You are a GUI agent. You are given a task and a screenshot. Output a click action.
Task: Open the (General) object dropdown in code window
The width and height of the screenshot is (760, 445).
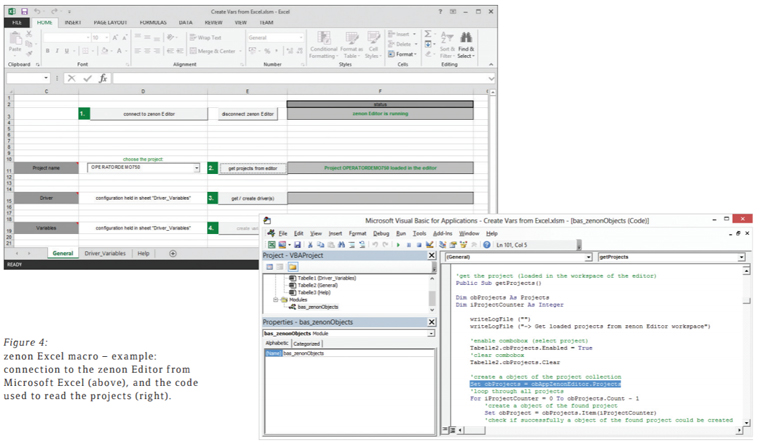[x=588, y=257]
